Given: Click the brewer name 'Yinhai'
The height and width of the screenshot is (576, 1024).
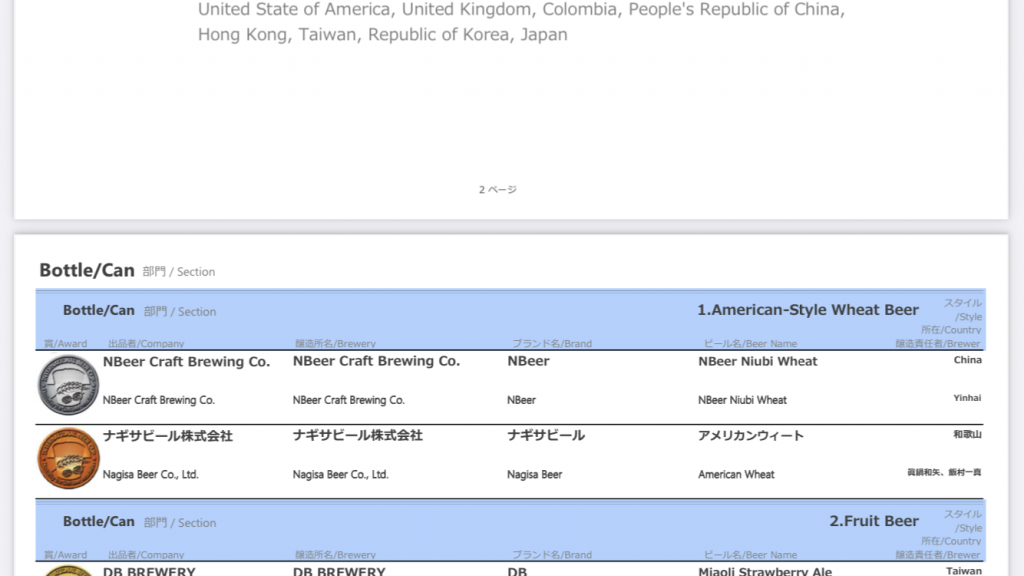Looking at the screenshot, I should [x=967, y=398].
